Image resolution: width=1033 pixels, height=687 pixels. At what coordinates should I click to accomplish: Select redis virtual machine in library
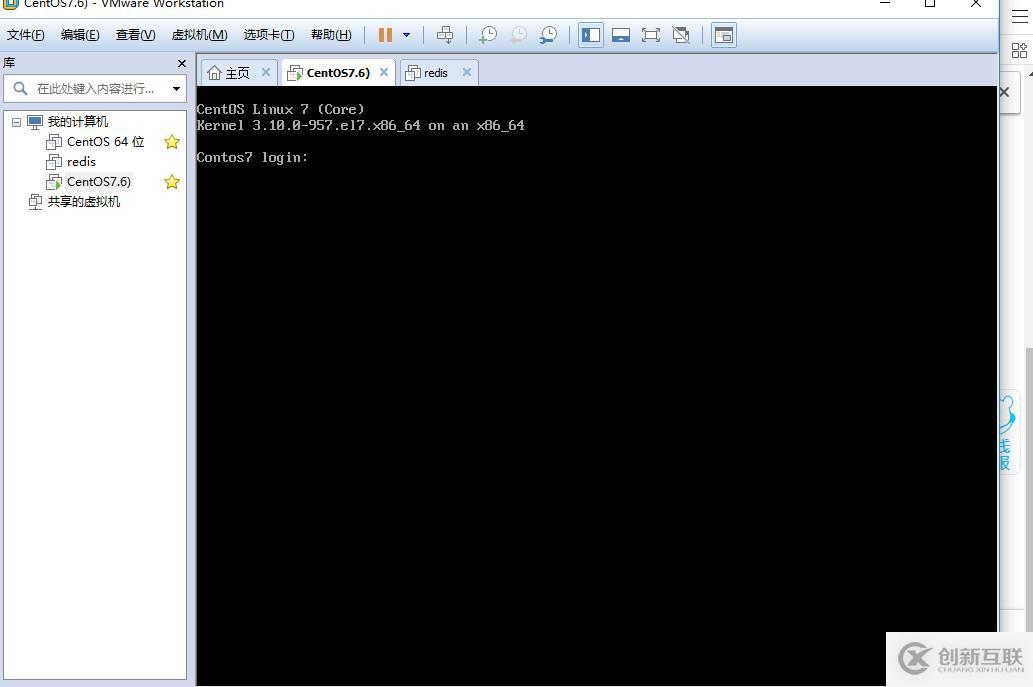(x=81, y=161)
